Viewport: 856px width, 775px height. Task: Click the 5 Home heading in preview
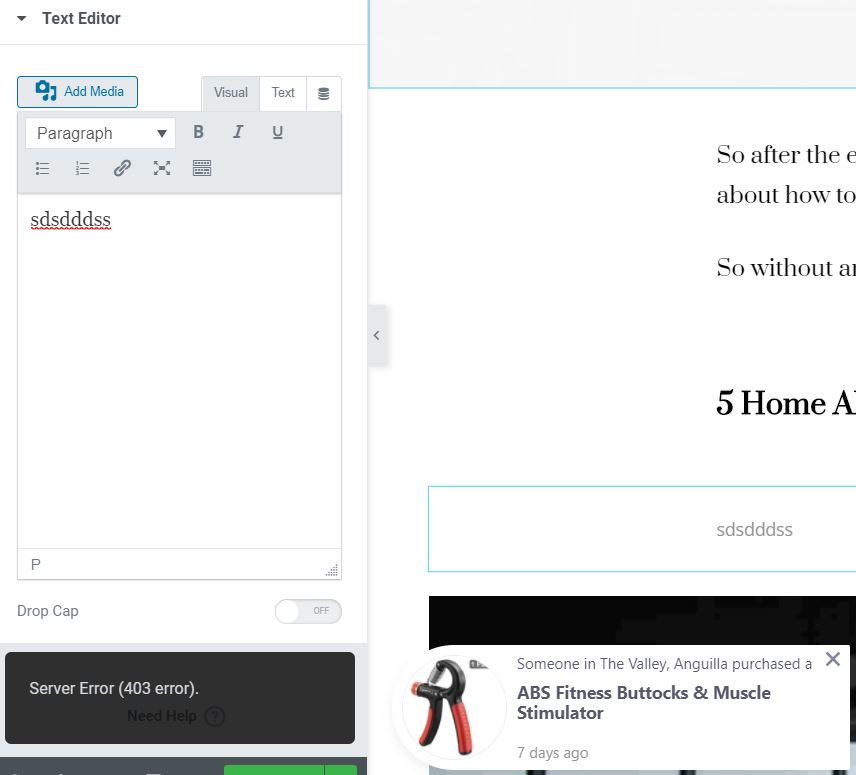[x=786, y=403]
